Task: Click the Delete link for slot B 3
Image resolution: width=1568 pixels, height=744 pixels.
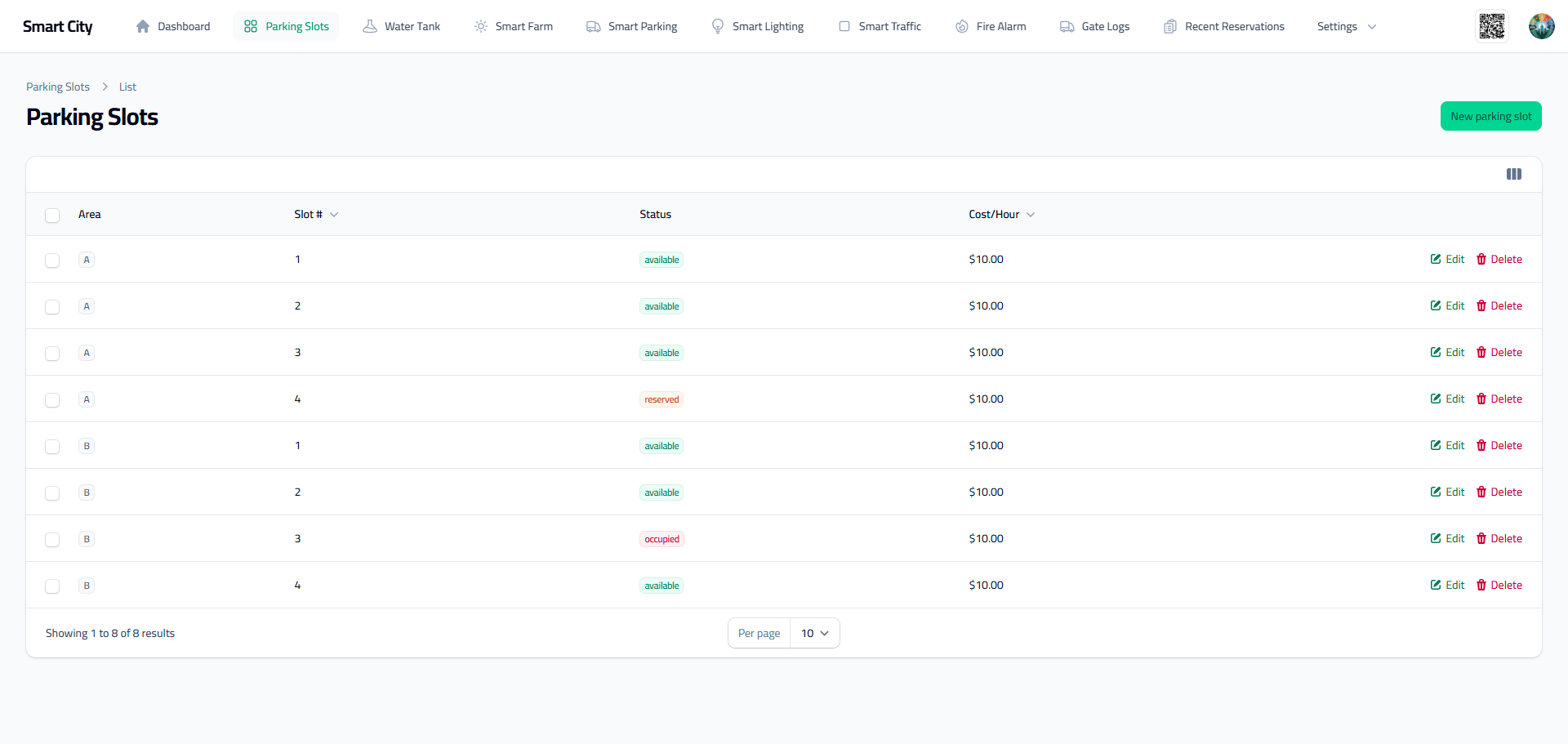Action: coord(1499,538)
